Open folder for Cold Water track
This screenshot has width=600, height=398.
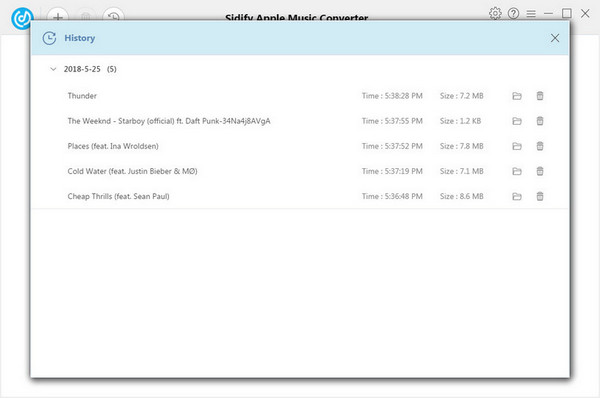[517, 171]
